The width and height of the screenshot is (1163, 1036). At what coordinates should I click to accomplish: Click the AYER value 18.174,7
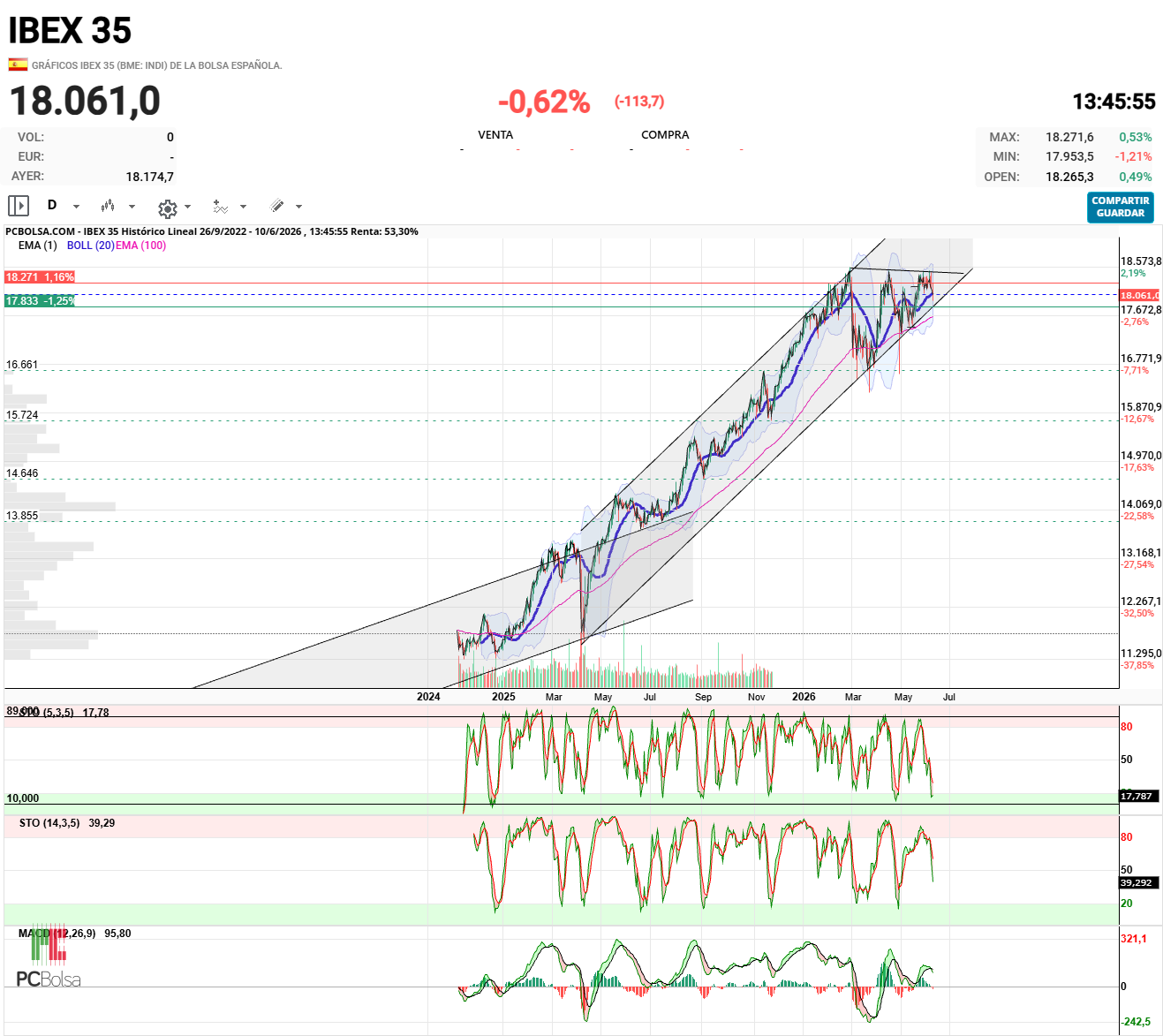150,177
